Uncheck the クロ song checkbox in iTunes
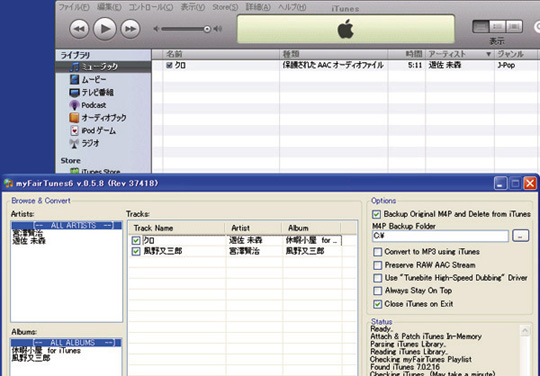The image size is (540, 376). 169,65
